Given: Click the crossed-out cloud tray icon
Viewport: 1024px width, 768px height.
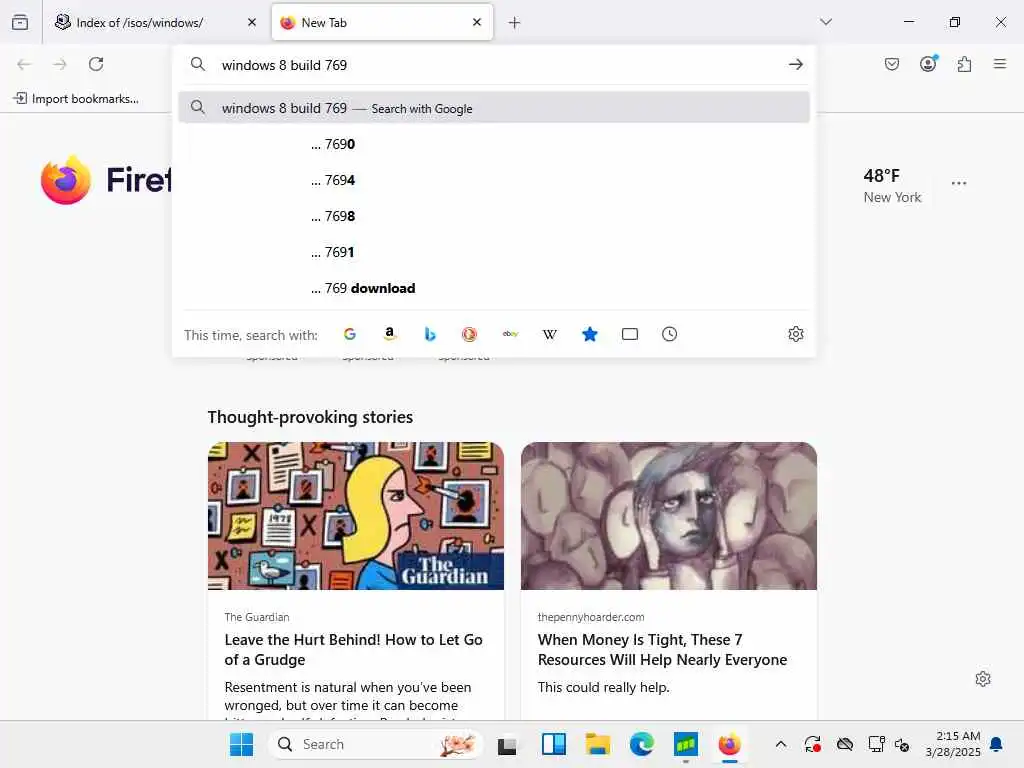Looking at the screenshot, I should [844, 744].
